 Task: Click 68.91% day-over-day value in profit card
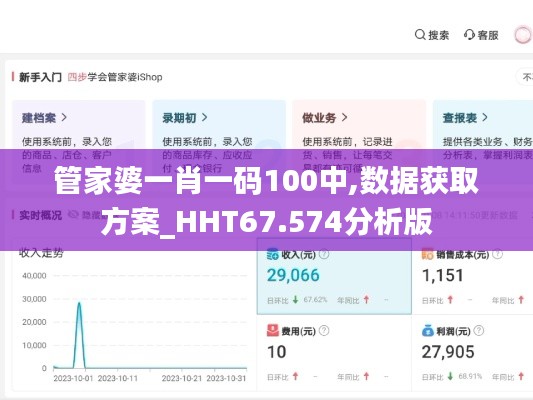pos(470,376)
